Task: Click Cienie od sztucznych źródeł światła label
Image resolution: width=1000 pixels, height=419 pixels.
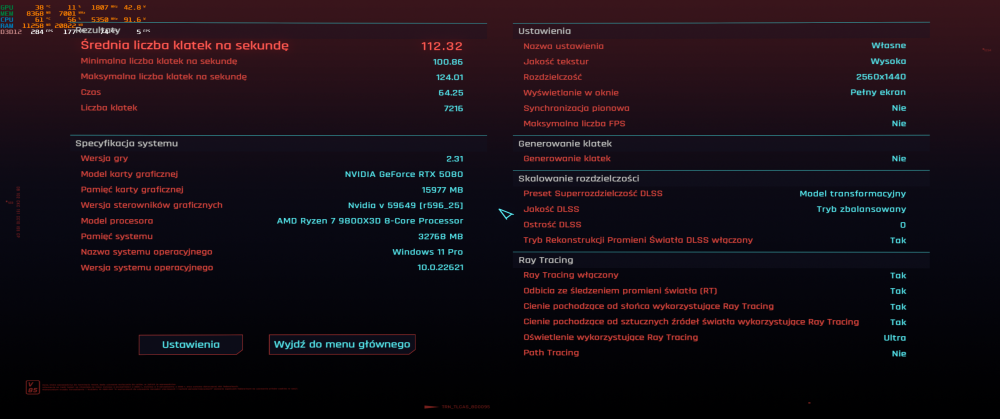Action: click(691, 322)
